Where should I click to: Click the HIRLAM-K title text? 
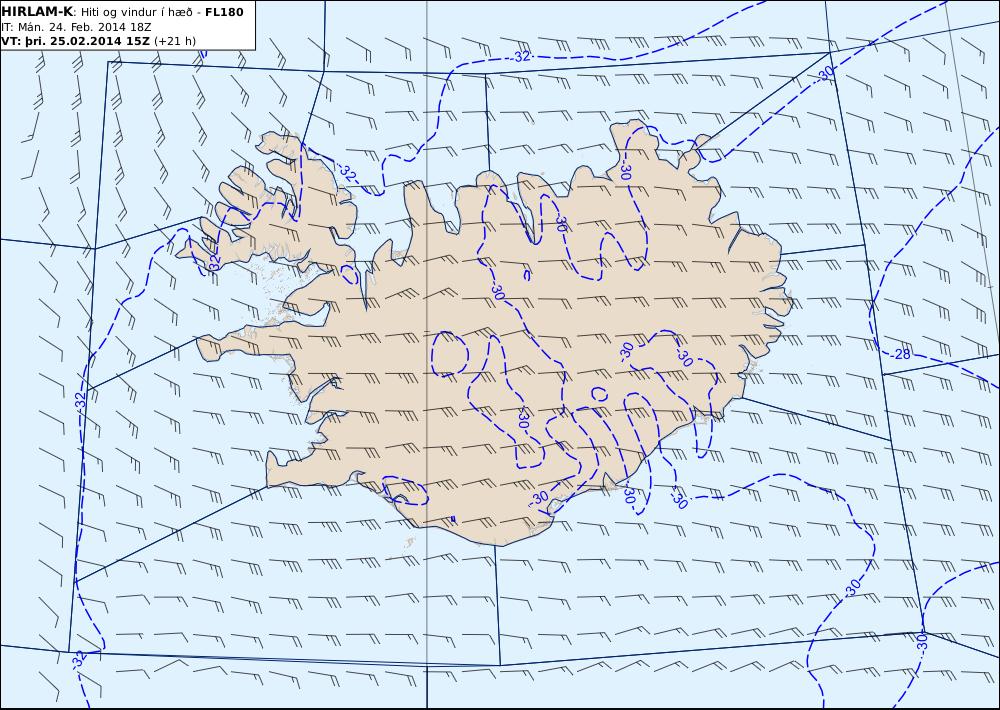[38, 12]
